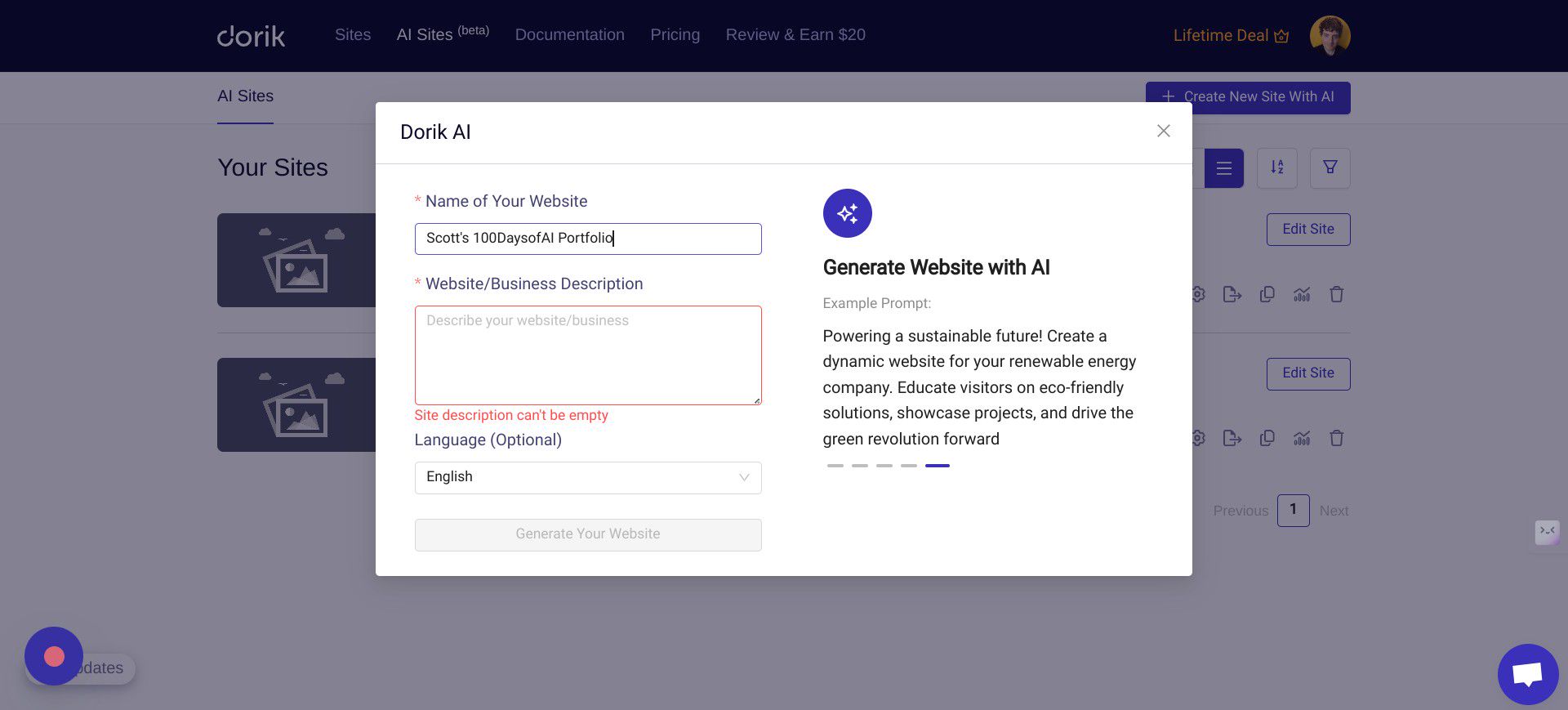Select page 1 in pagination

1293,510
